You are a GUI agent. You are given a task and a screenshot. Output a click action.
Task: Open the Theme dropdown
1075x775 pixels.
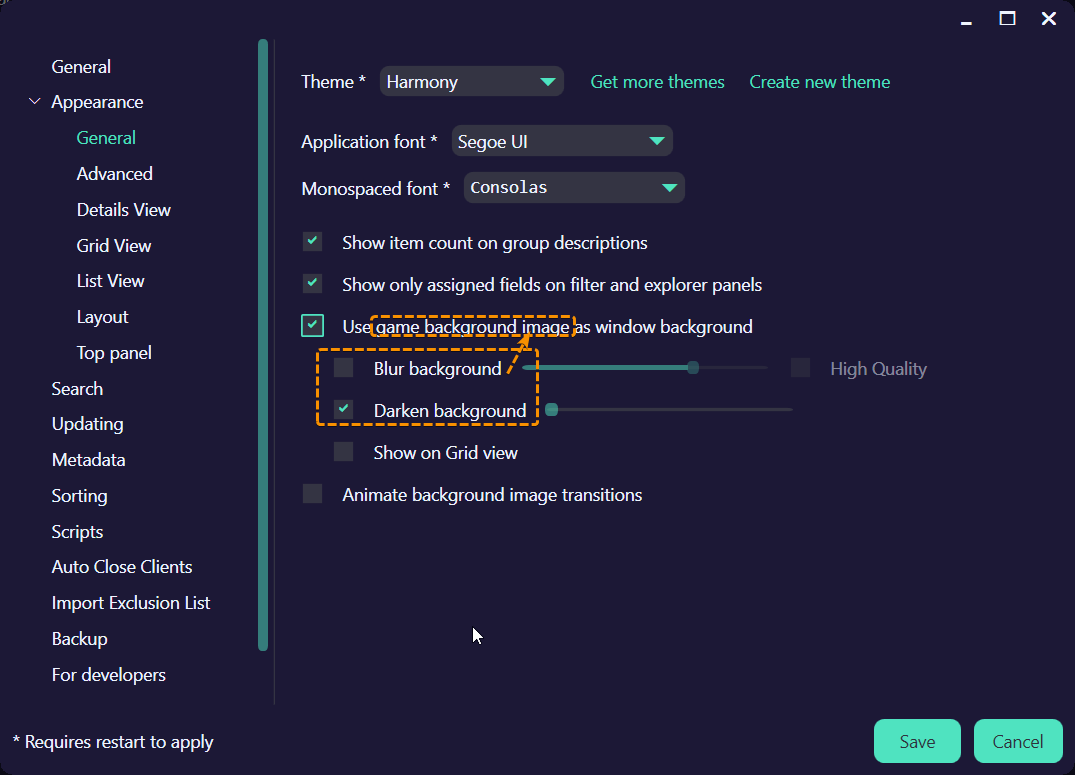(x=471, y=81)
